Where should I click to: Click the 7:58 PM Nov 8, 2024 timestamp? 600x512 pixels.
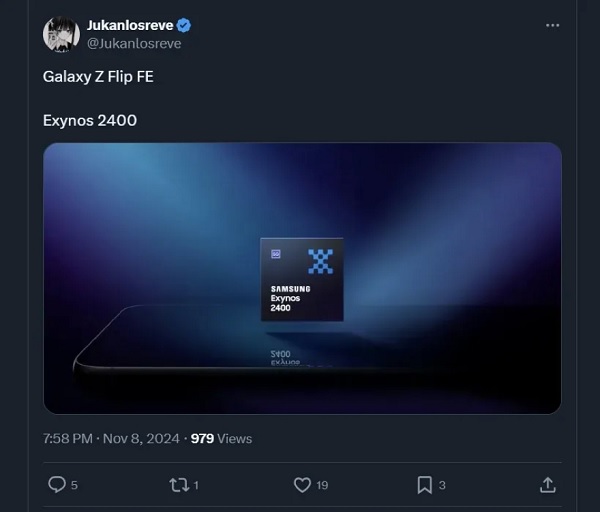(111, 438)
